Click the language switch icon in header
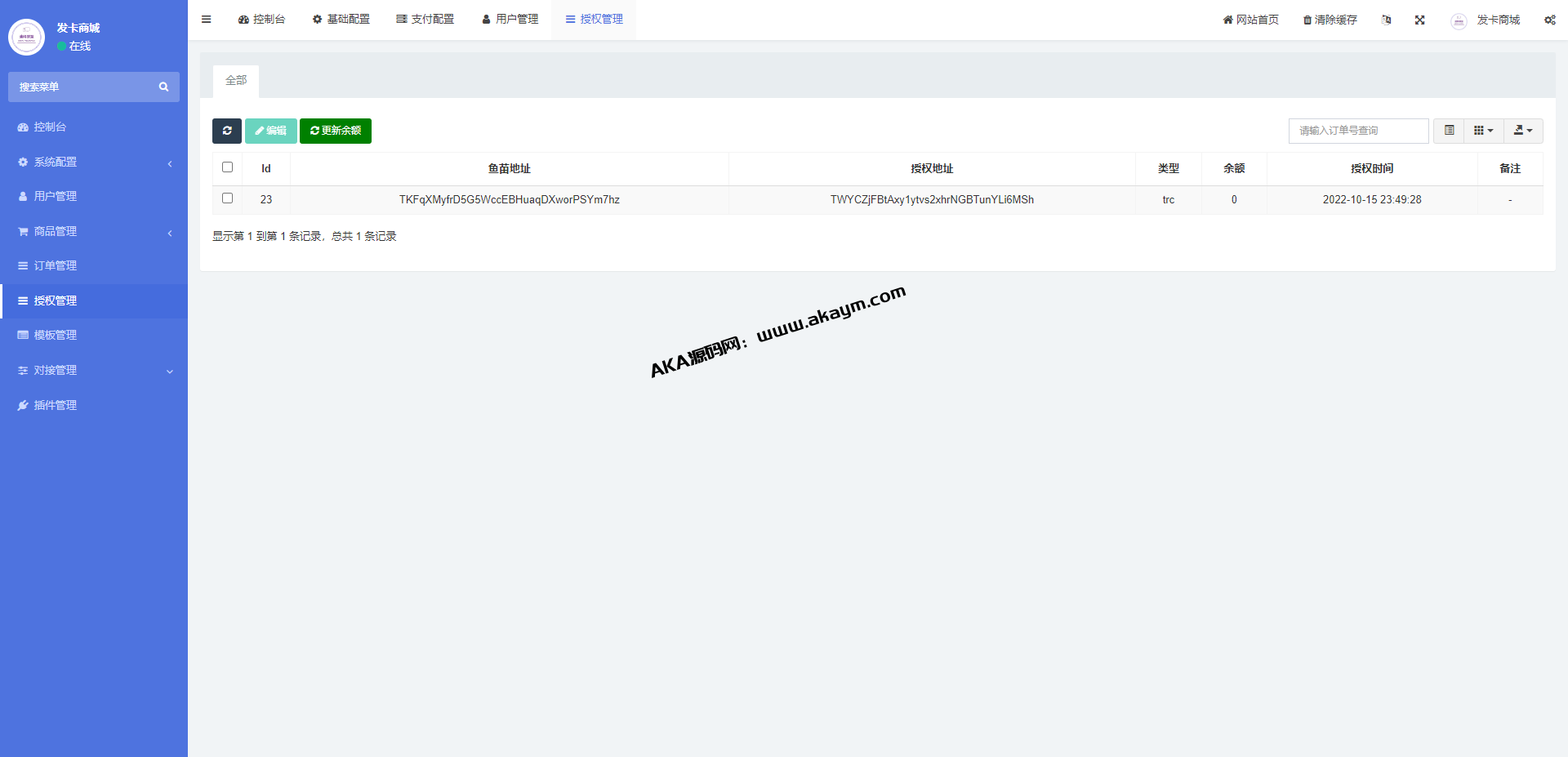The height and width of the screenshot is (757, 1568). tap(1386, 20)
